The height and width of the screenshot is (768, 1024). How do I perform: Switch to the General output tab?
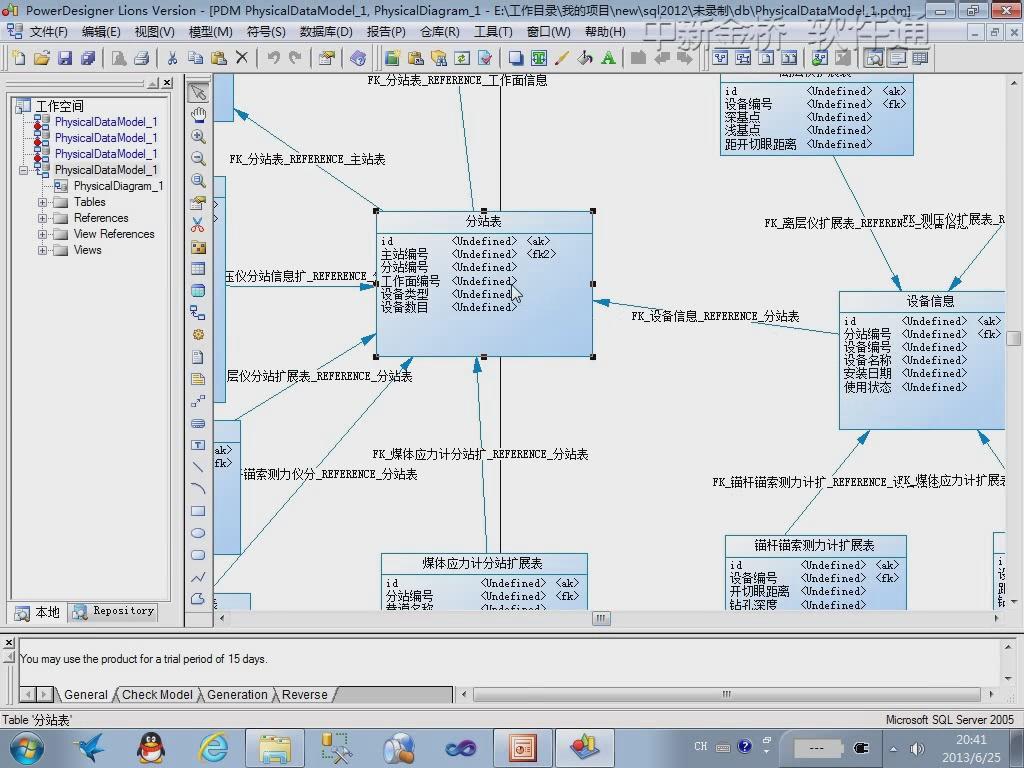point(86,695)
